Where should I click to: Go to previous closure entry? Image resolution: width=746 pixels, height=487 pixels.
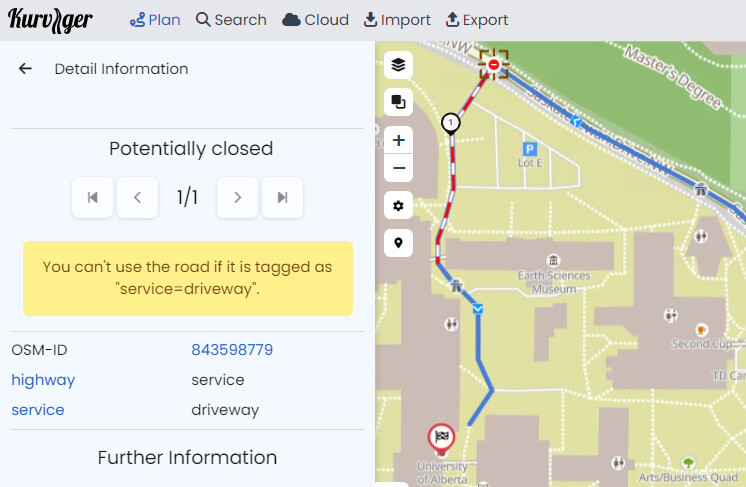137,197
